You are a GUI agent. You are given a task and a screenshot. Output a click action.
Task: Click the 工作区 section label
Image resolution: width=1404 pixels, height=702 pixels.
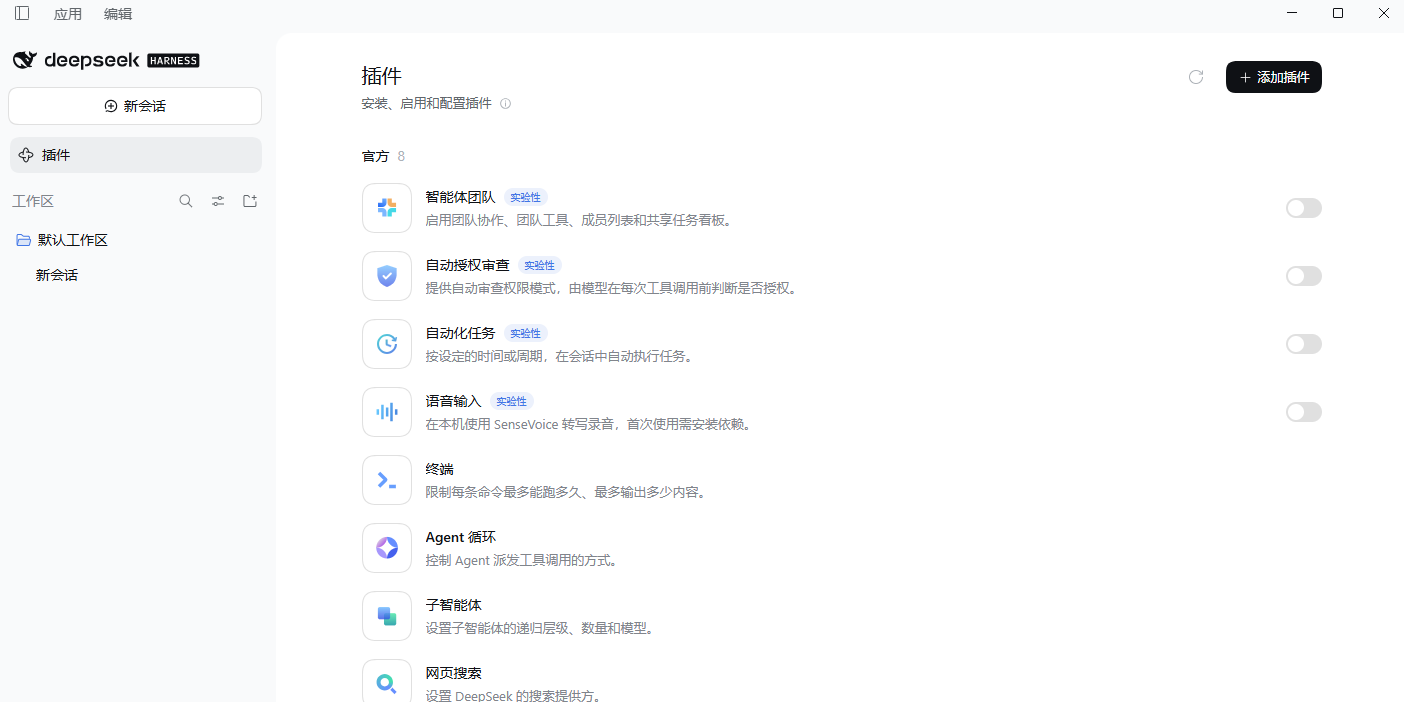tap(33, 201)
